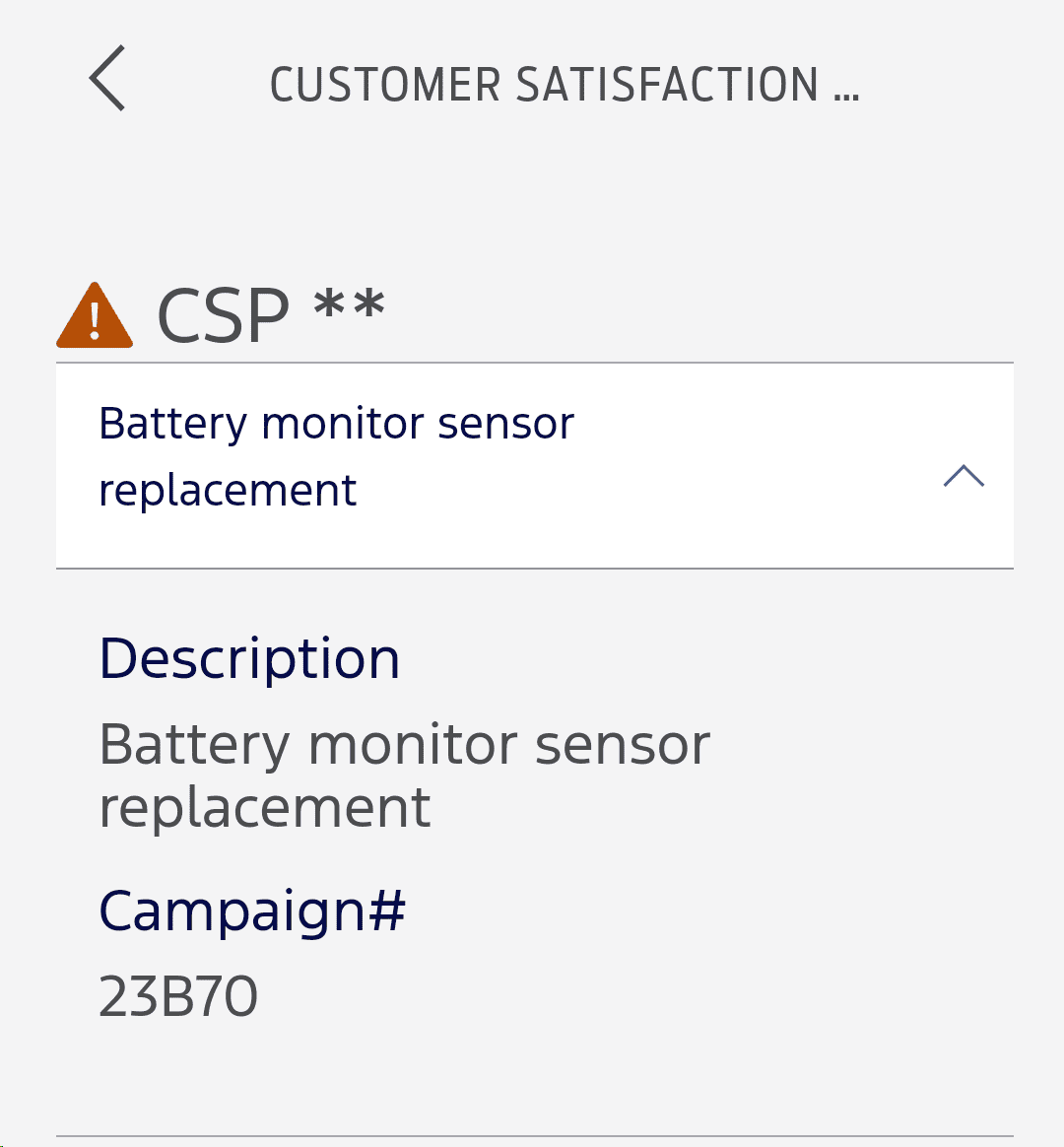The image size is (1064, 1147).
Task: Click the word "SATISFACTION" in the page title
Action: pyautogui.click(x=668, y=85)
